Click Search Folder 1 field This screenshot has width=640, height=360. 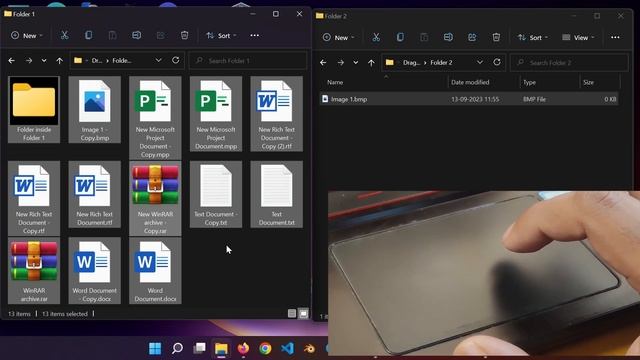[x=248, y=60]
